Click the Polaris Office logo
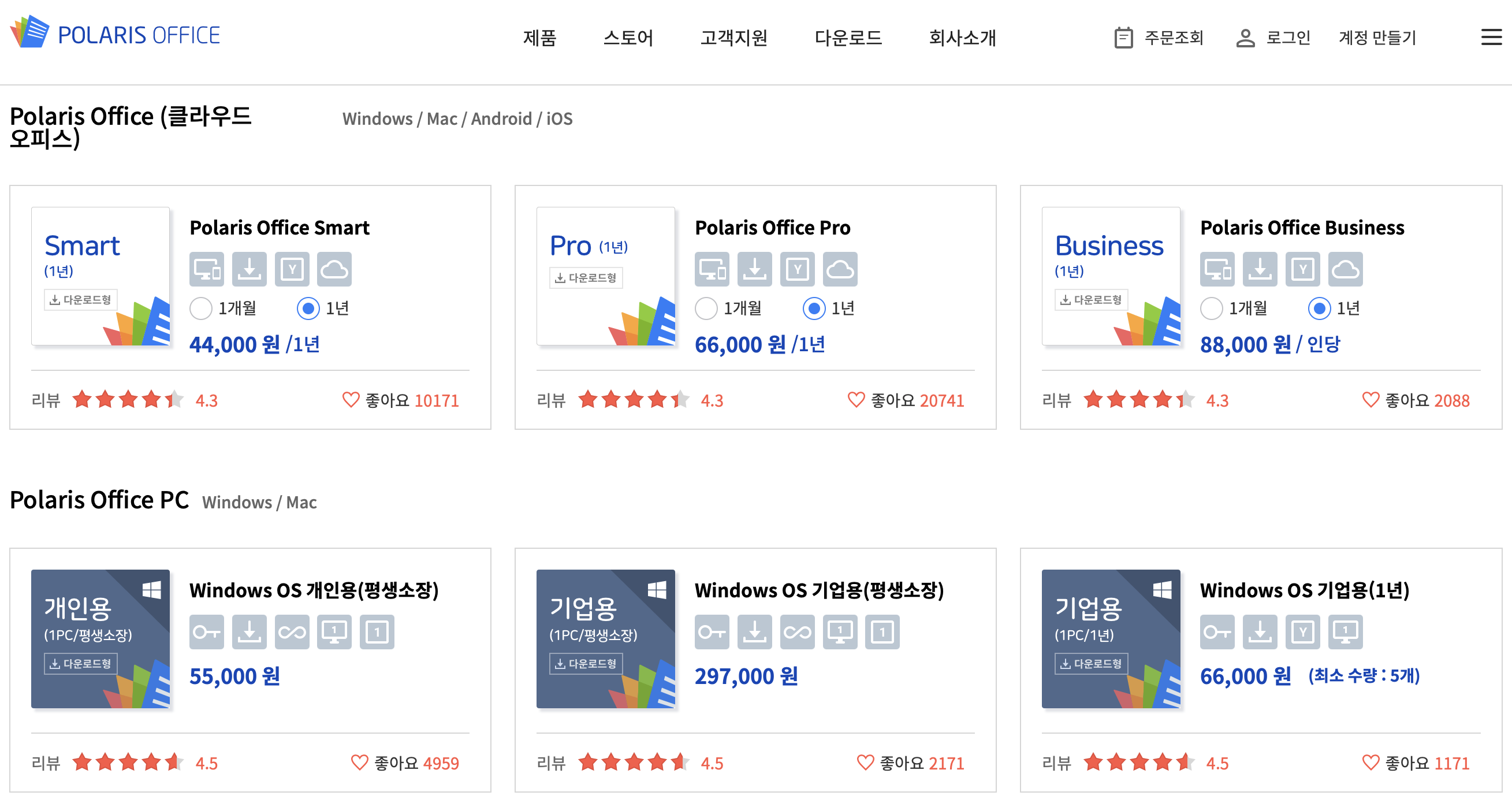 pyautogui.click(x=115, y=33)
